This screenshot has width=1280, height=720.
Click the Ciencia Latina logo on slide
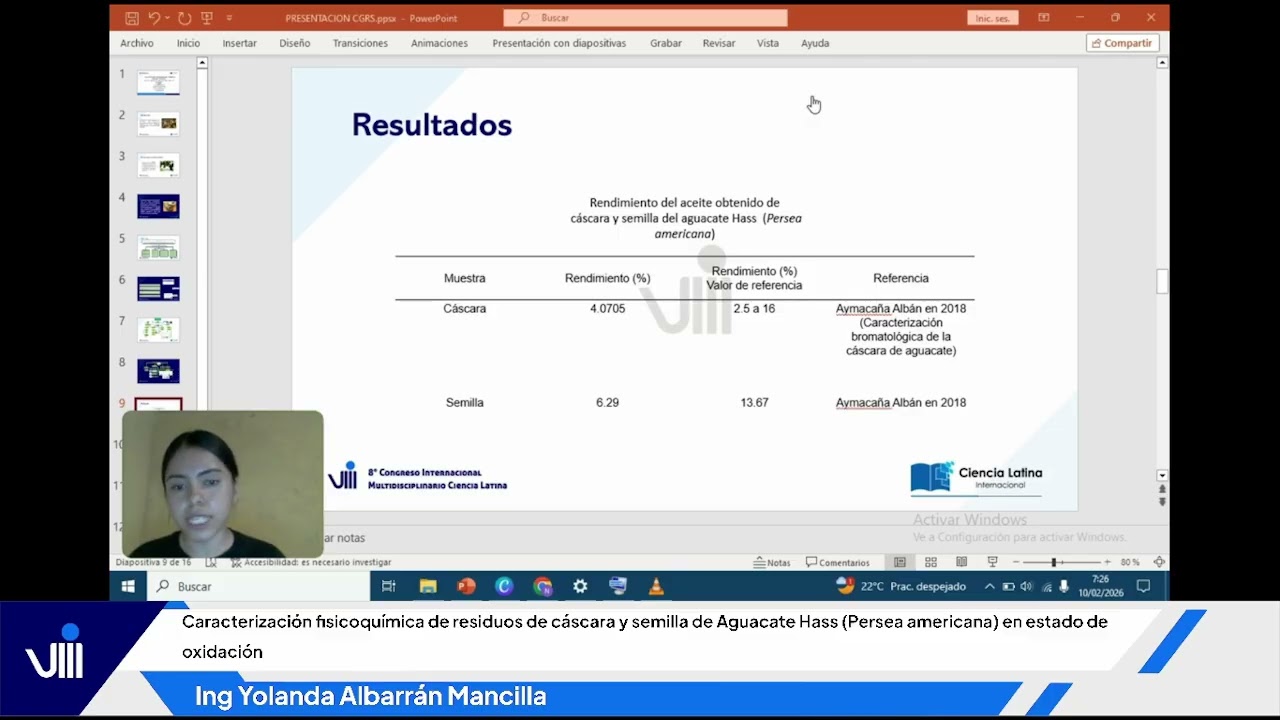(976, 477)
